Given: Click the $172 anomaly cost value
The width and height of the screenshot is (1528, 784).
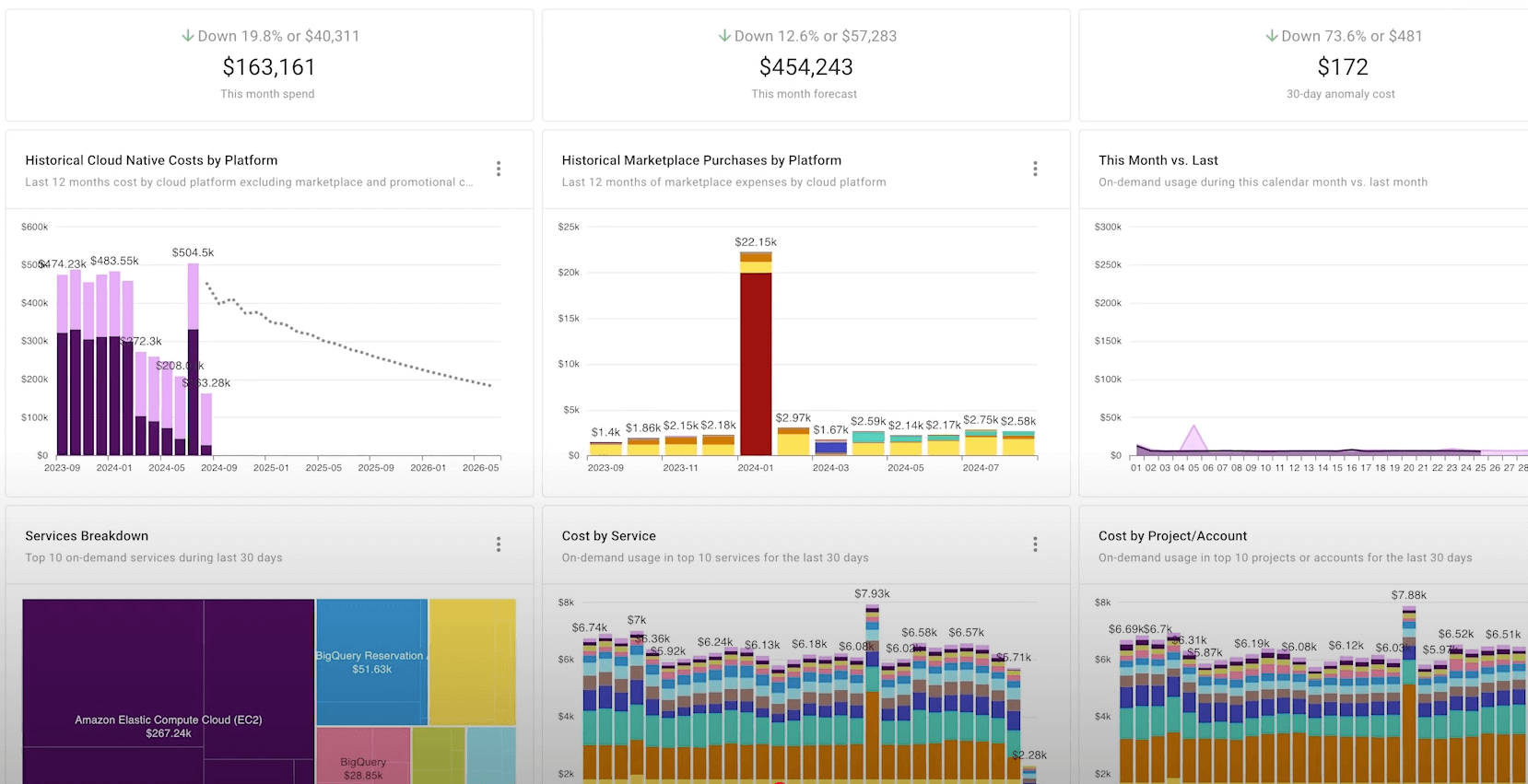Looking at the screenshot, I should pyautogui.click(x=1343, y=67).
